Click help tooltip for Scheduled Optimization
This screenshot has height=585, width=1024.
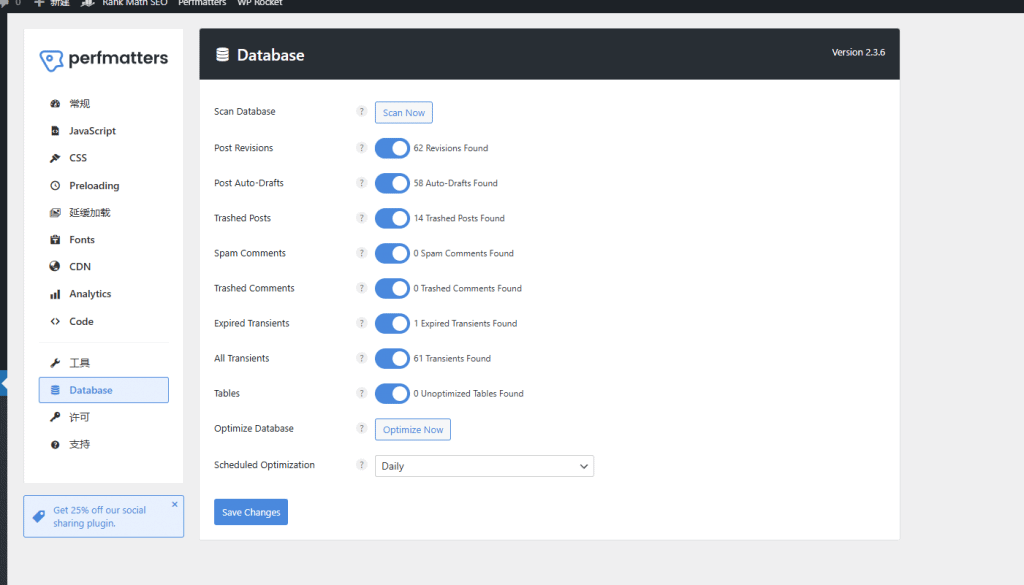tap(362, 465)
